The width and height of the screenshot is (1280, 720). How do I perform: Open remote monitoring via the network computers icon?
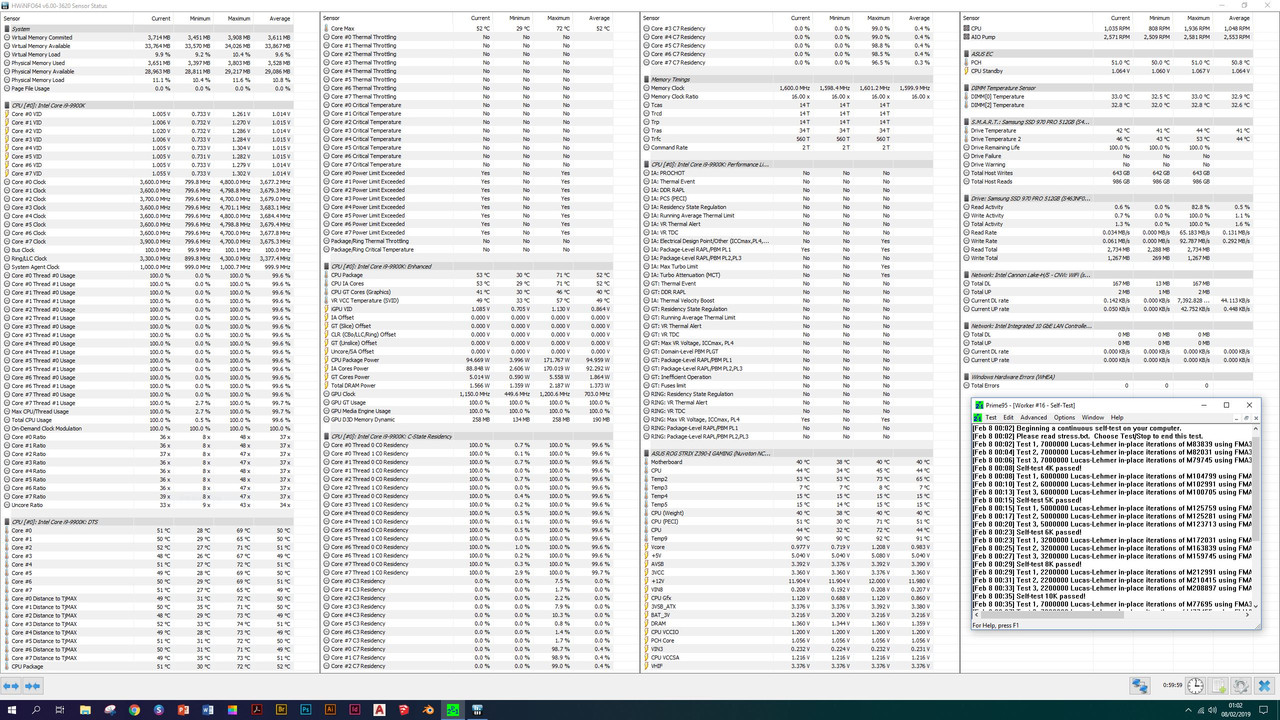[1140, 686]
